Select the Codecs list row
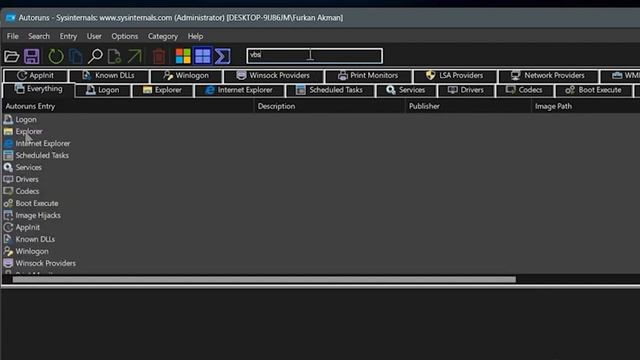The image size is (640, 360). (27, 191)
